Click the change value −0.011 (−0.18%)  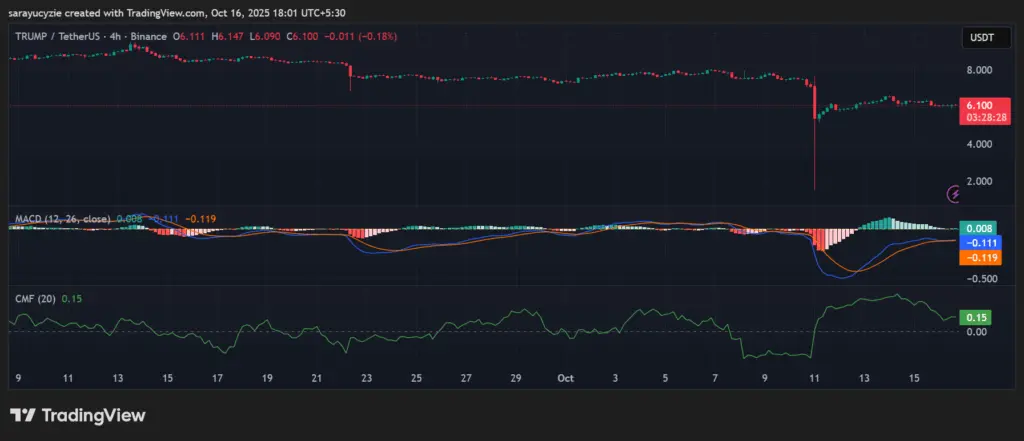pos(359,37)
